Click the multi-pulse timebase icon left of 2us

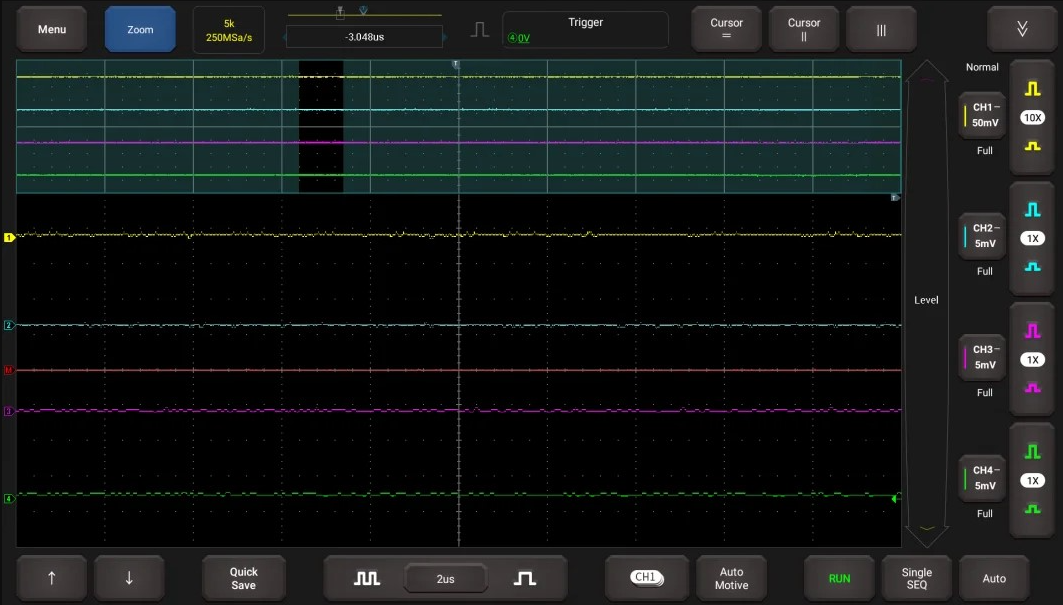tap(367, 579)
